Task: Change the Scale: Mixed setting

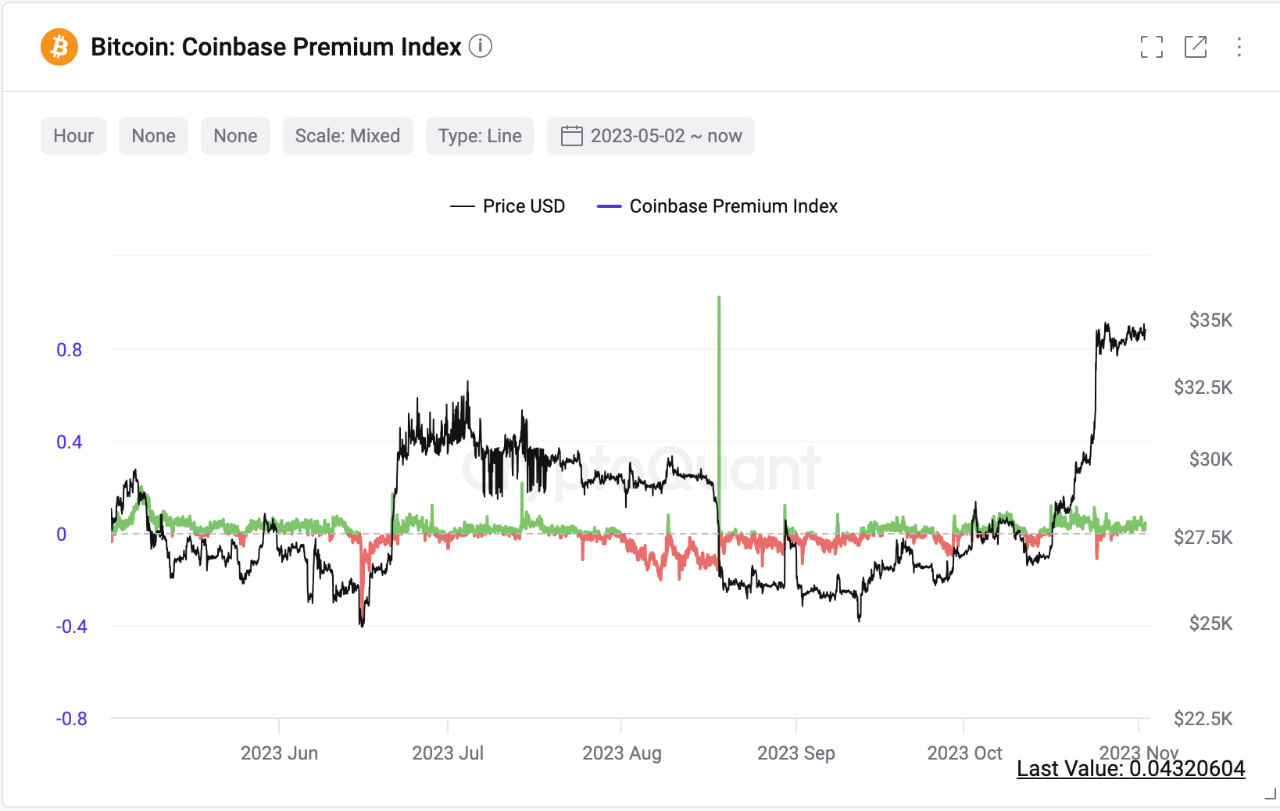Action: coord(347,136)
